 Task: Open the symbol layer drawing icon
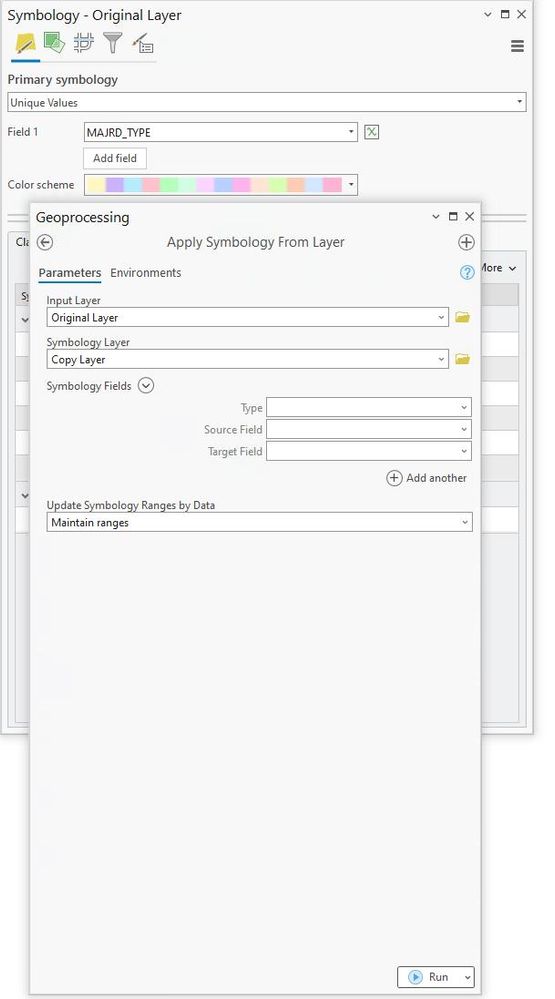tap(83, 43)
